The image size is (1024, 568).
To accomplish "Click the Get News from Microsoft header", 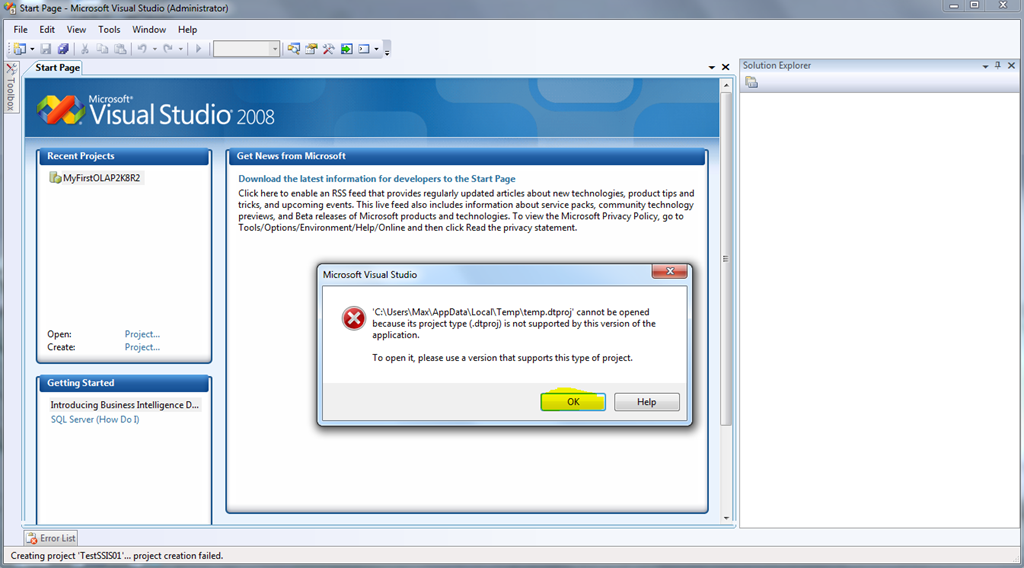I will [x=467, y=156].
